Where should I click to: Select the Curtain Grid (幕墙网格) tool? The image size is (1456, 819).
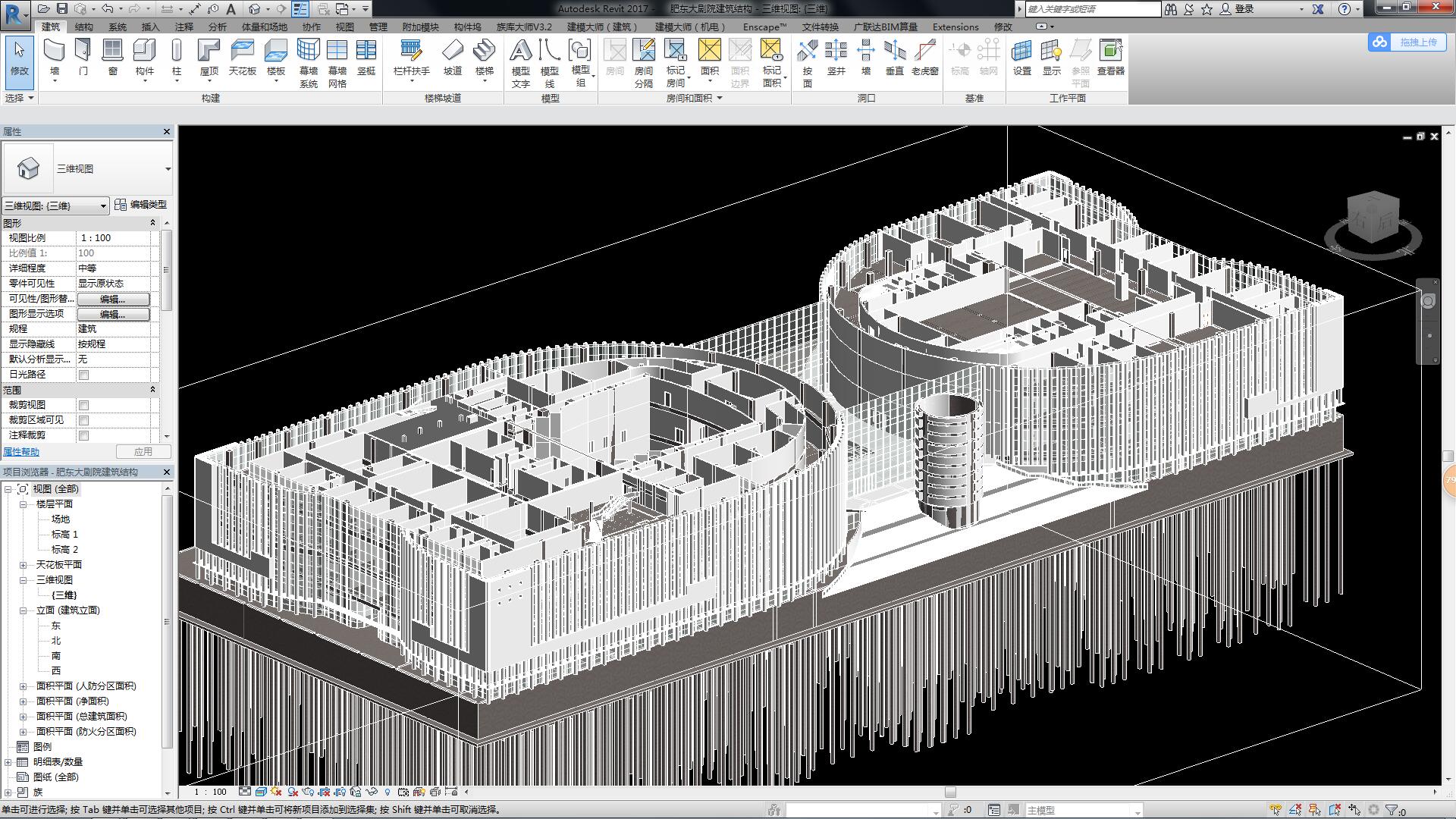(337, 64)
